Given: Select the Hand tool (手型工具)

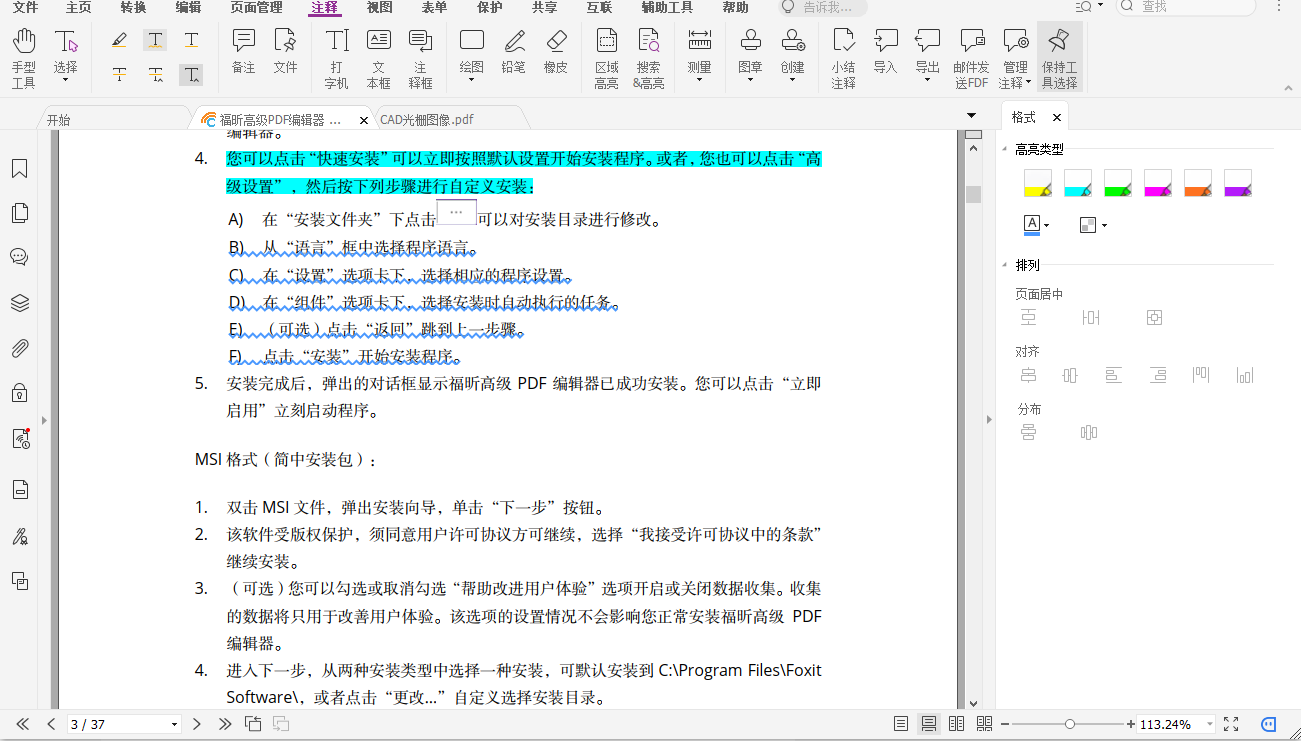Looking at the screenshot, I should point(24,58).
